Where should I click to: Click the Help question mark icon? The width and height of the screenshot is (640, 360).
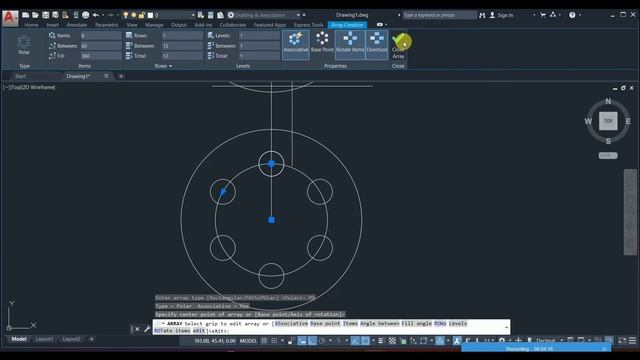[572, 15]
